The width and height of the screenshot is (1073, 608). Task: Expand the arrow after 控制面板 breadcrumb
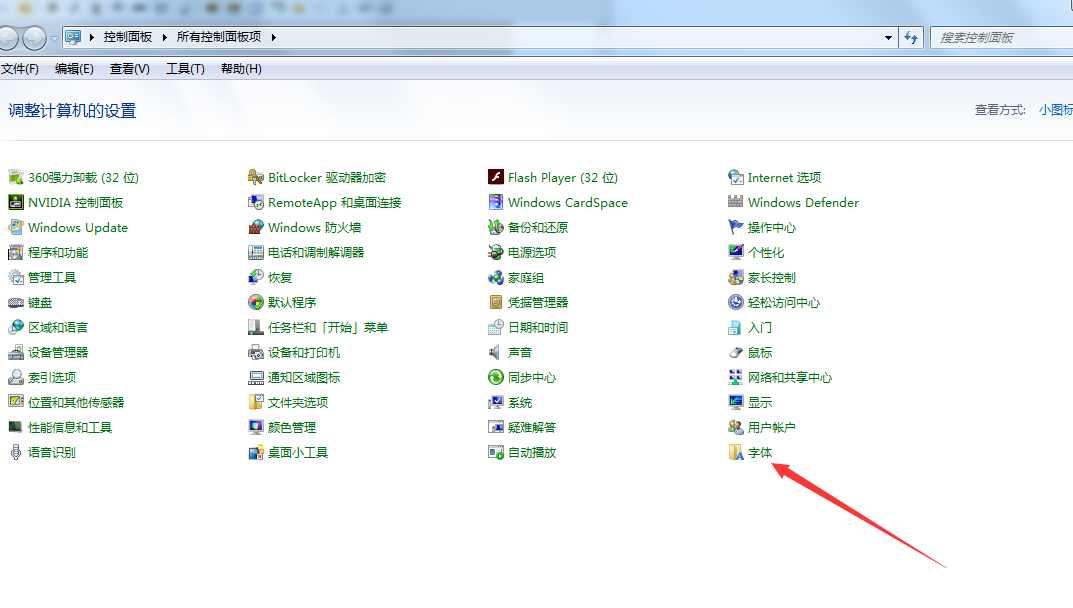tap(164, 38)
